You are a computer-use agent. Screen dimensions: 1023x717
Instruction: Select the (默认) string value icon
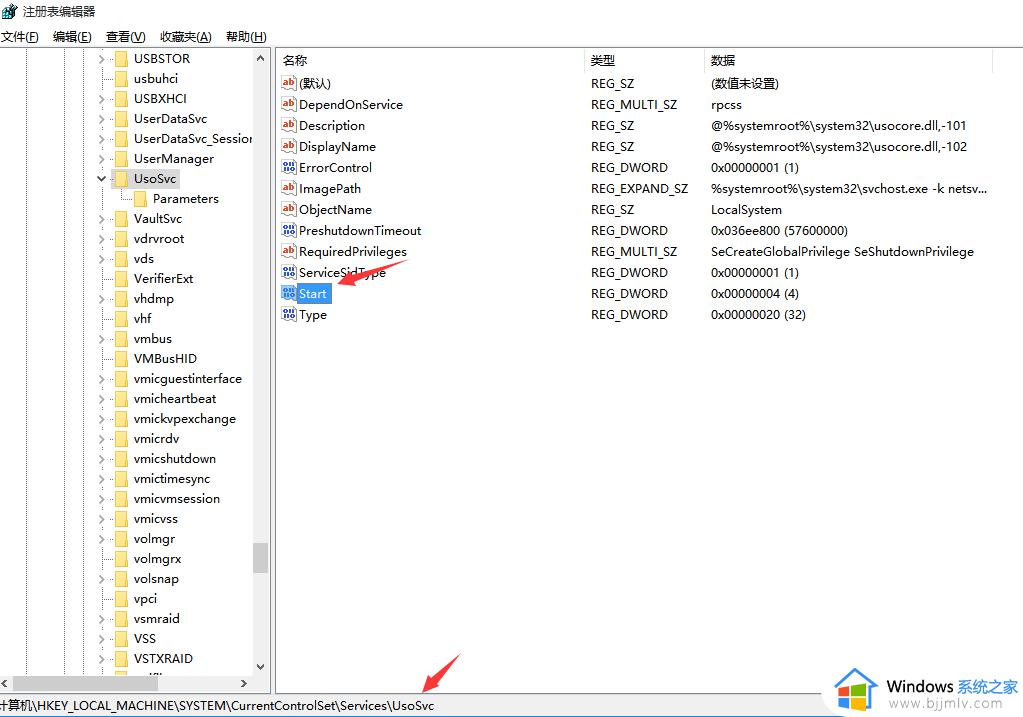point(288,83)
